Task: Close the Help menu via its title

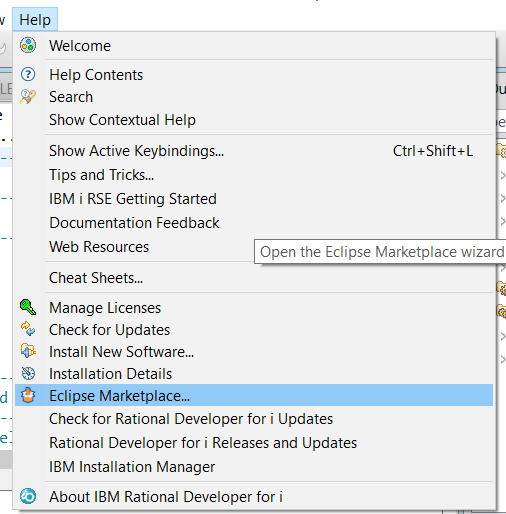Action: point(35,20)
